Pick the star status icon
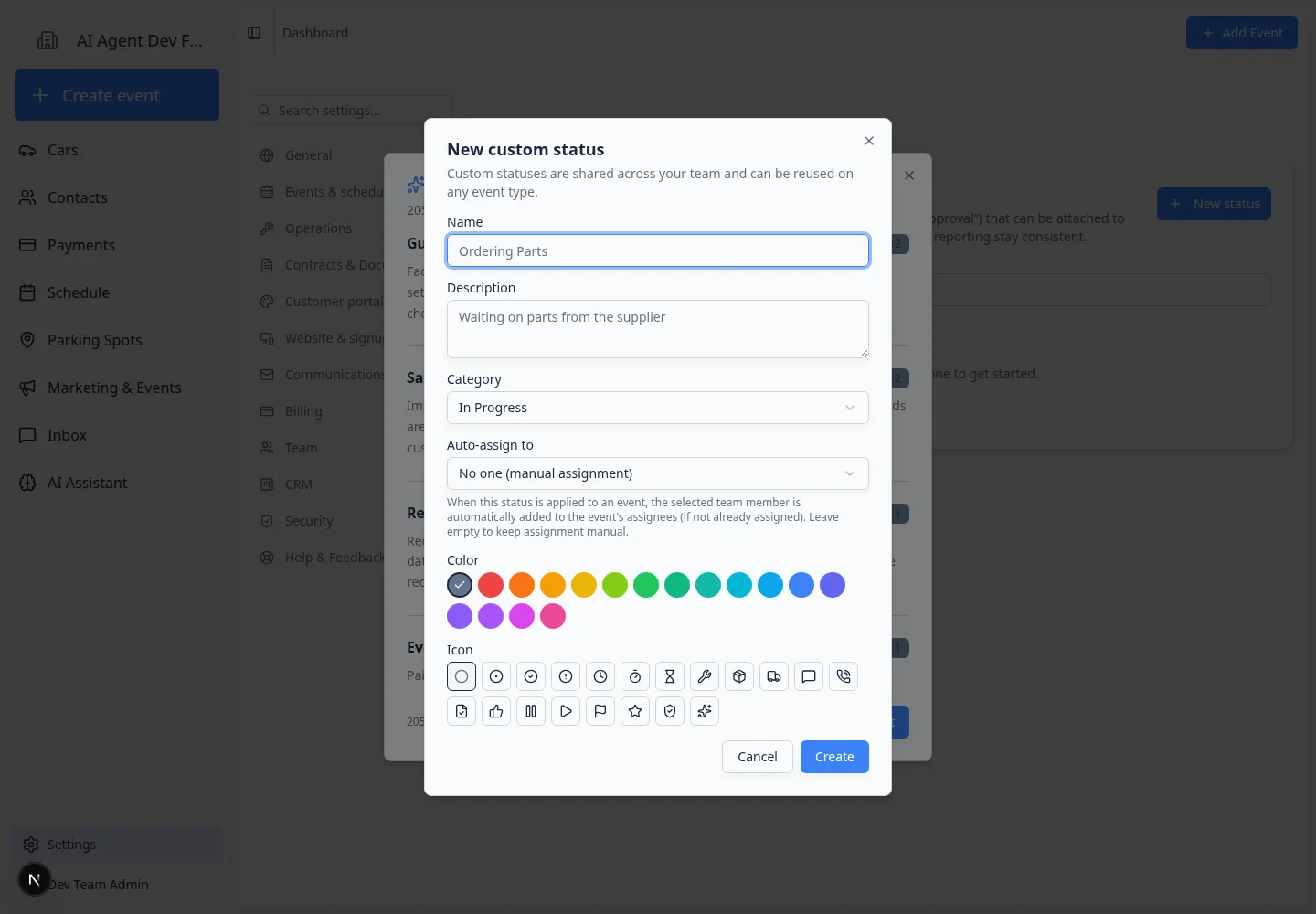Image resolution: width=1316 pixels, height=914 pixels. coord(635,711)
